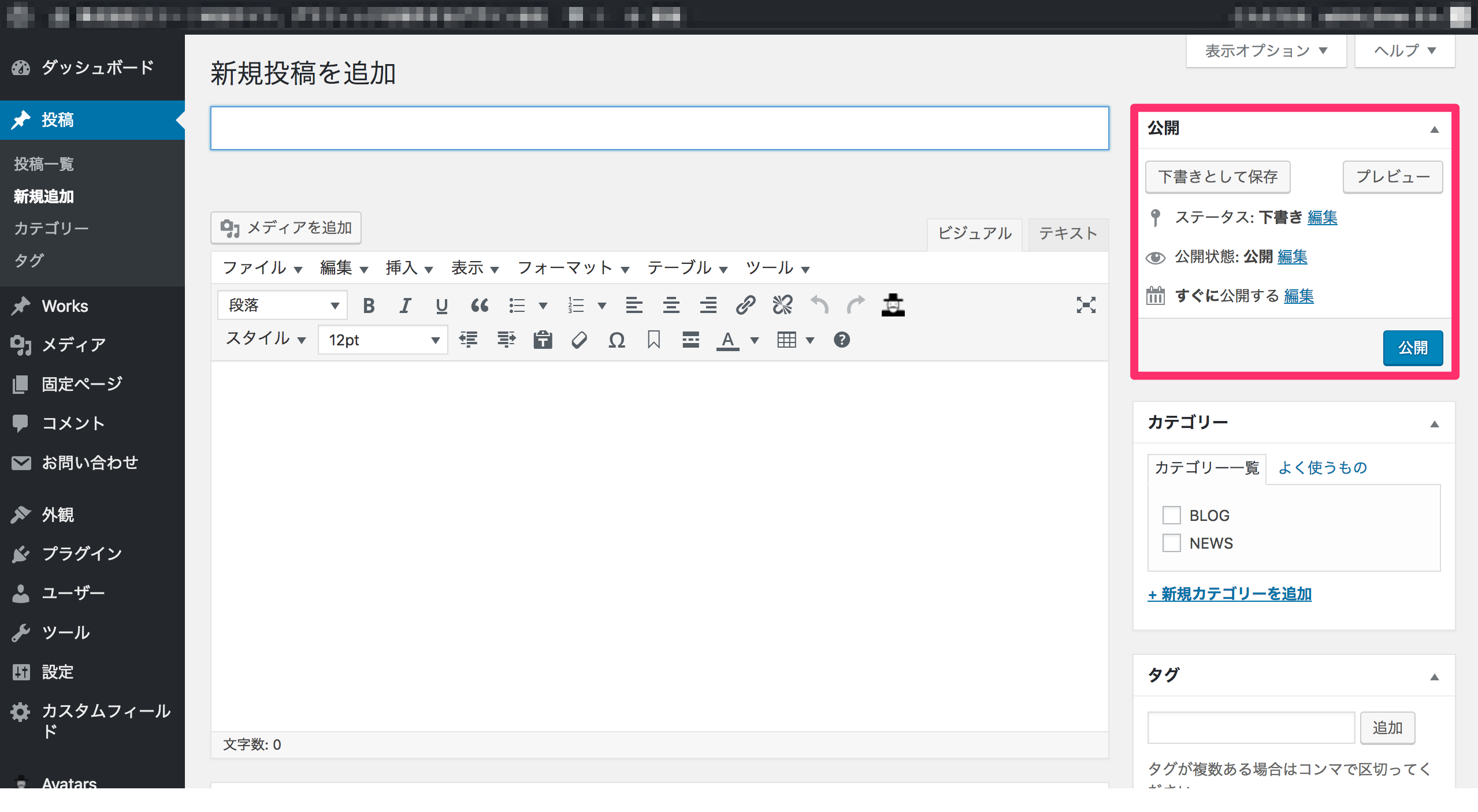Insert a special character with omega icon

coord(617,340)
